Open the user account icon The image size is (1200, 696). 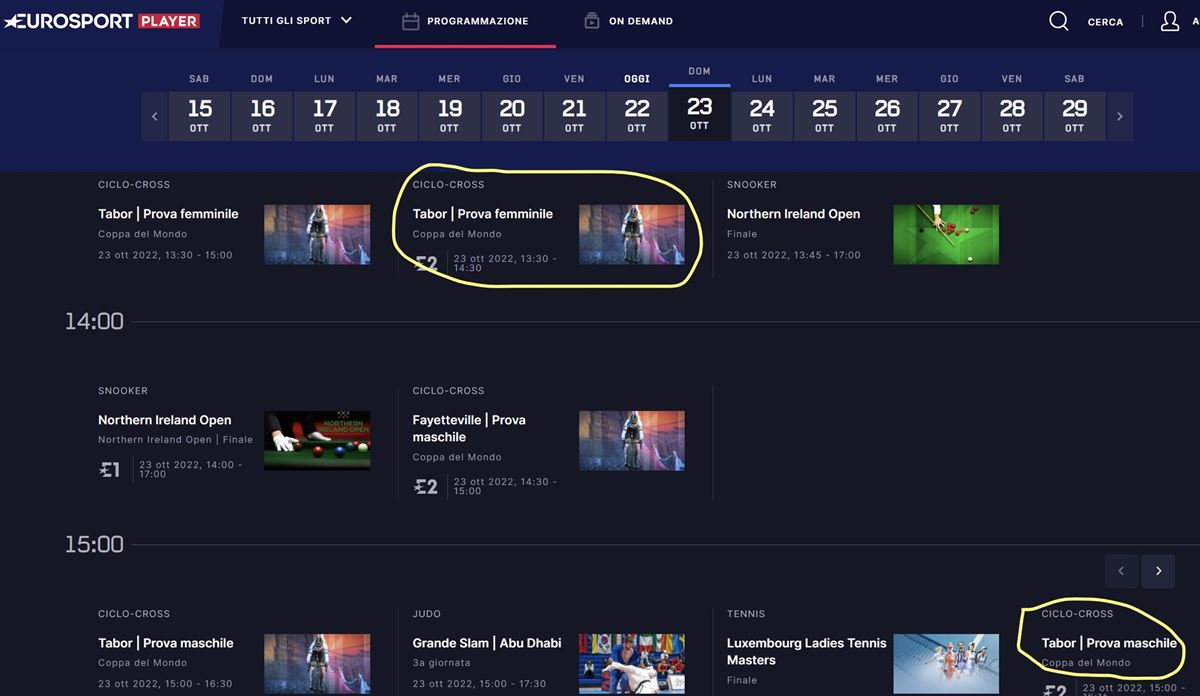pos(1170,21)
